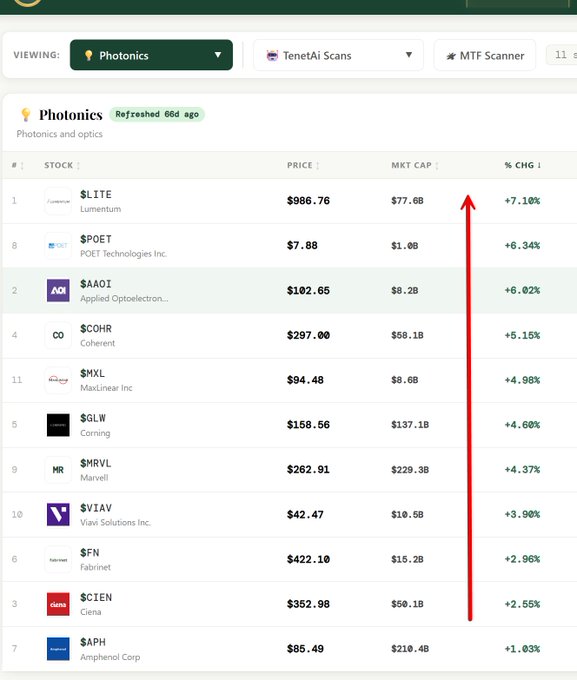Image resolution: width=577 pixels, height=680 pixels.
Task: Launch the MTF Scanner button
Action: pyautogui.click(x=485, y=55)
